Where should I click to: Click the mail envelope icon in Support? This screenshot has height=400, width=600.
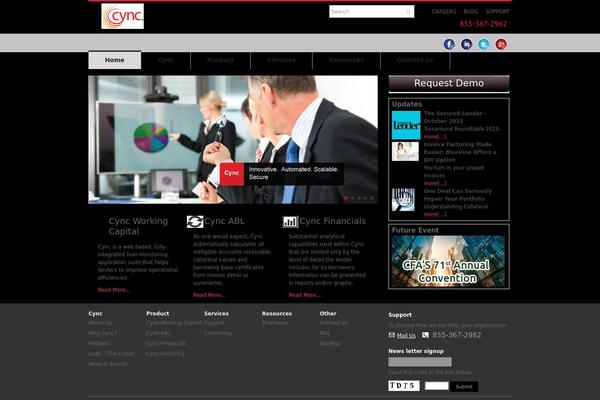[392, 335]
